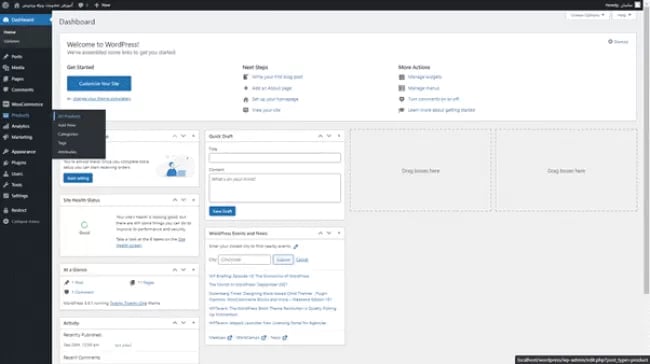Open the Updates submenu under Dashboard
Screen dimensions: 650x364
tap(12, 41)
